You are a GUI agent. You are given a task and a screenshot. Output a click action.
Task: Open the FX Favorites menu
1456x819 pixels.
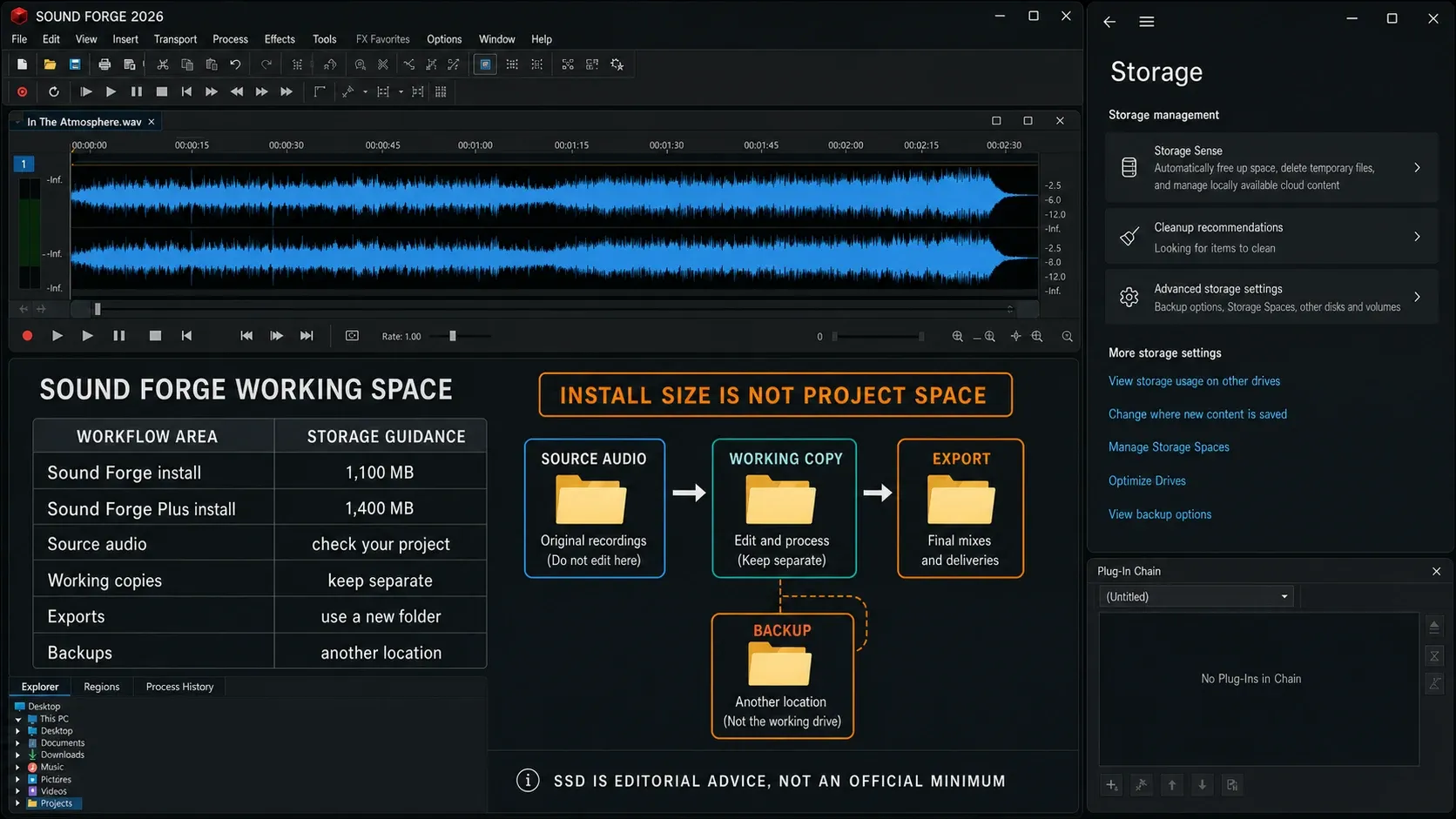382,39
